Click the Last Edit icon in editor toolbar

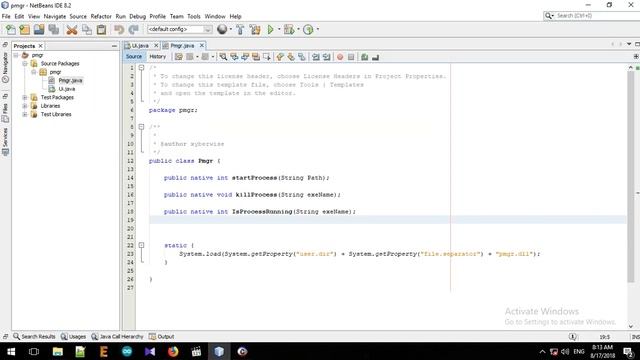179,57
